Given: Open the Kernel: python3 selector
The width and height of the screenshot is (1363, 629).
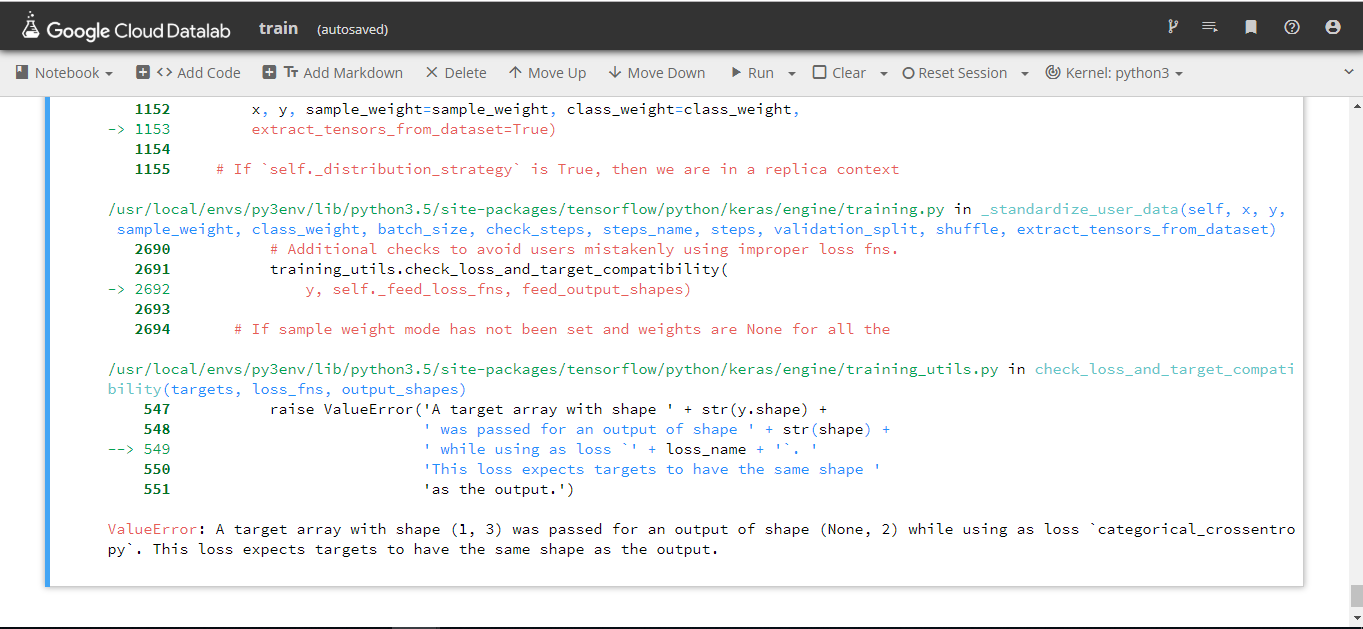Looking at the screenshot, I should [x=1113, y=72].
